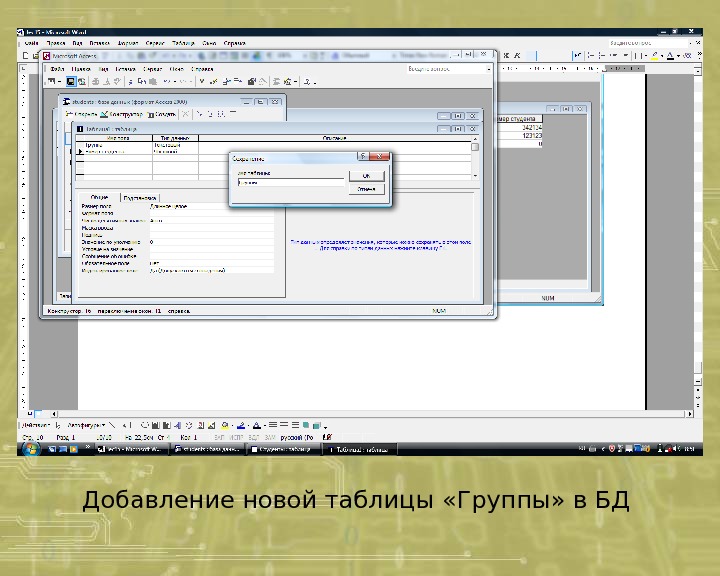Image resolution: width=720 pixels, height=576 pixels.
Task: Switch to the Подстановка properties tab
Action: click(140, 198)
